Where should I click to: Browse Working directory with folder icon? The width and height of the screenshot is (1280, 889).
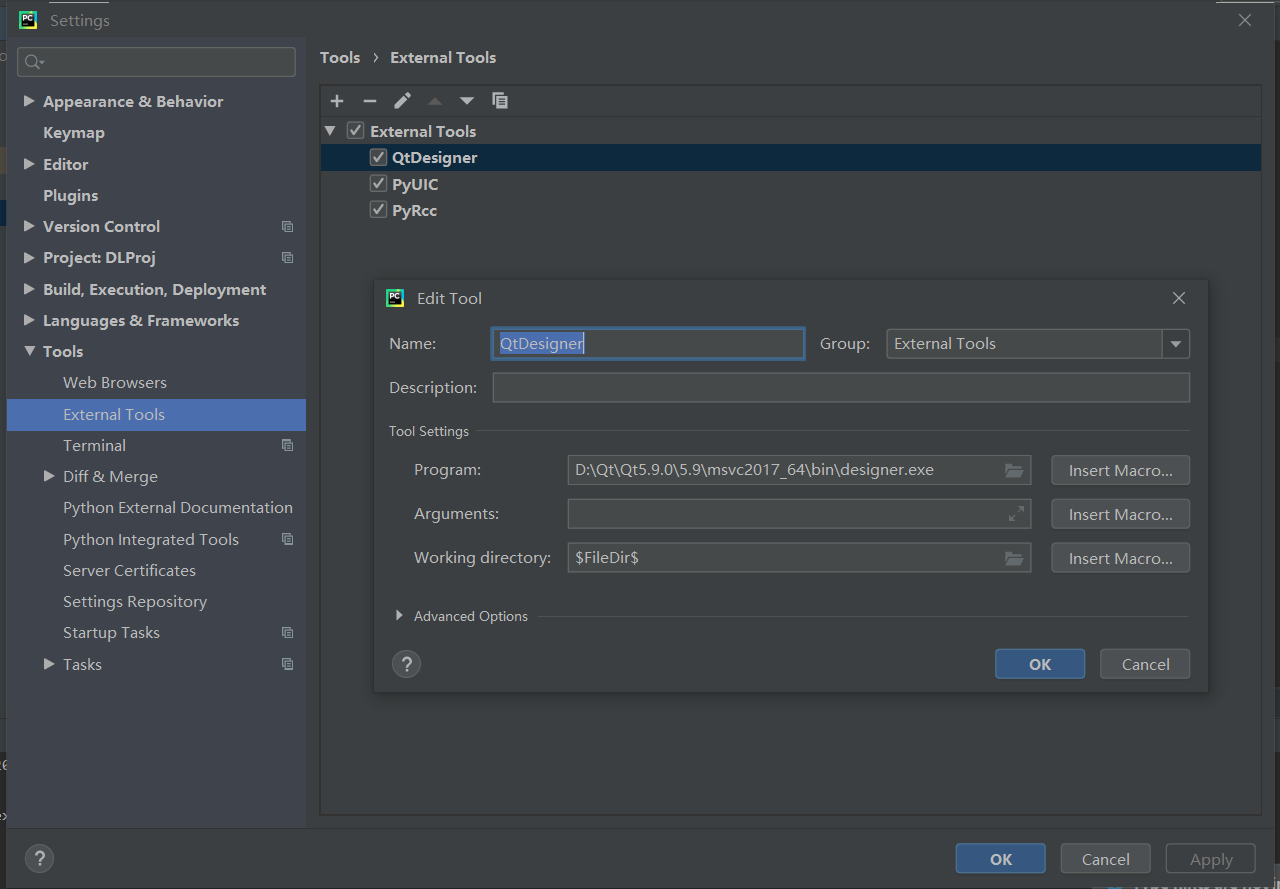click(x=1014, y=557)
